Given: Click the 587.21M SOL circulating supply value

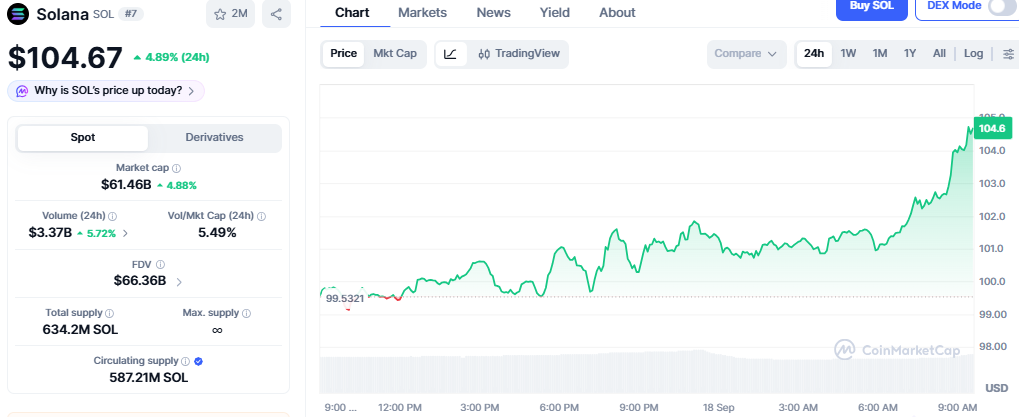Looking at the screenshot, I should click(149, 377).
